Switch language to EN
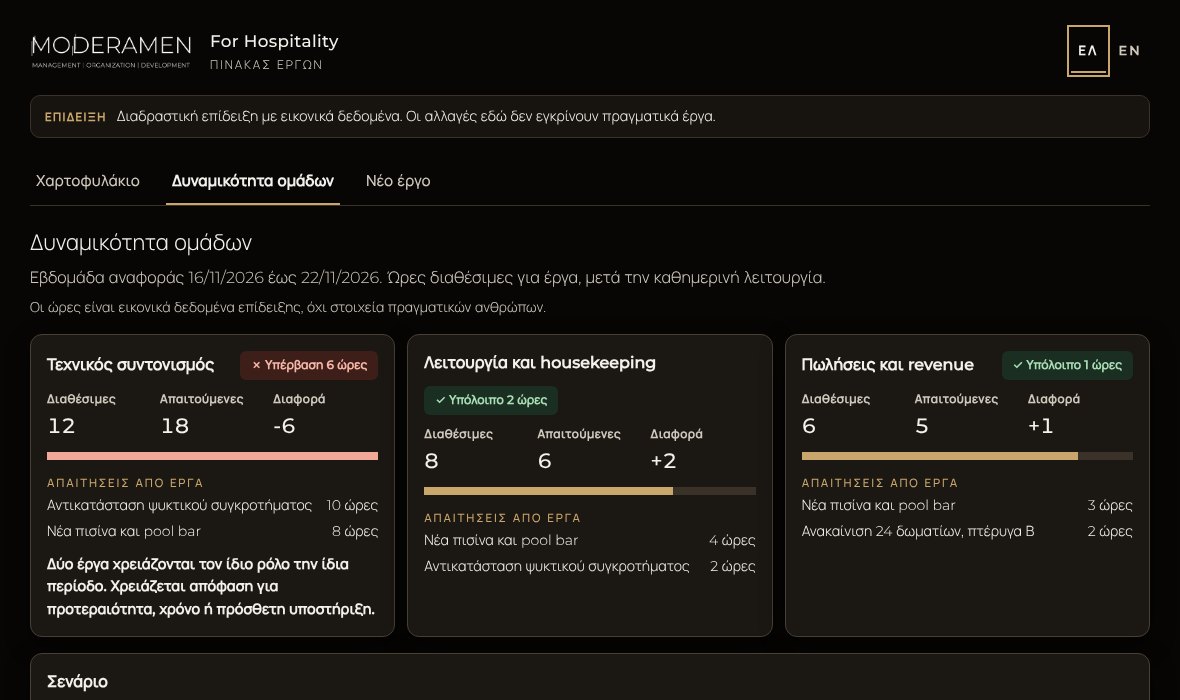Screen dimensions: 1180x700 [1129, 50]
